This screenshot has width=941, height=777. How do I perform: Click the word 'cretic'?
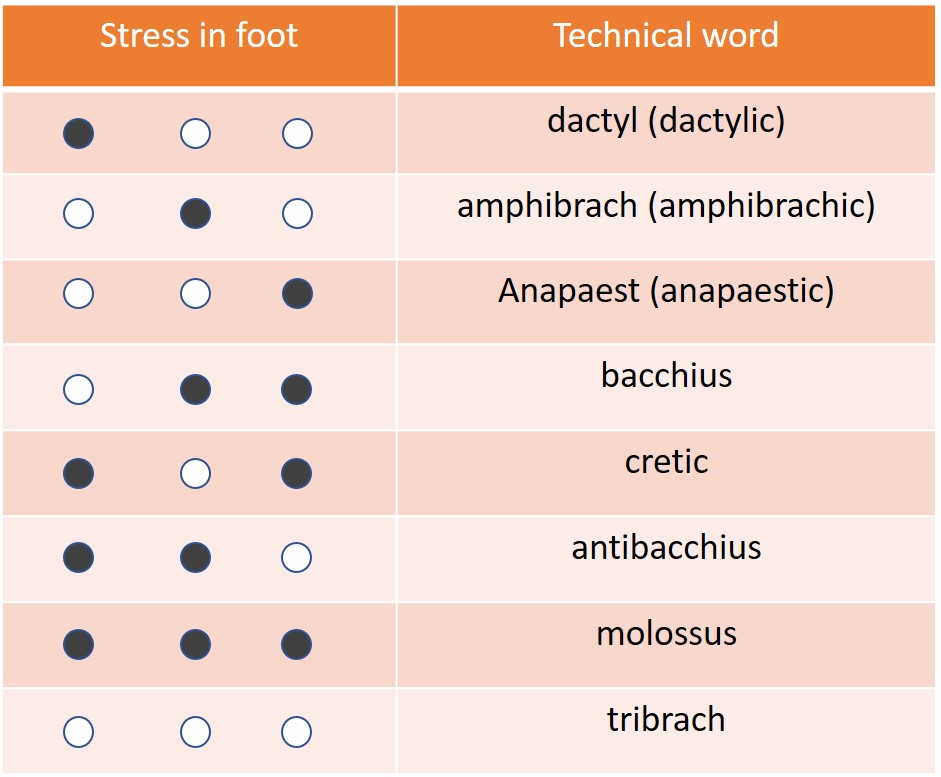pyautogui.click(x=666, y=462)
